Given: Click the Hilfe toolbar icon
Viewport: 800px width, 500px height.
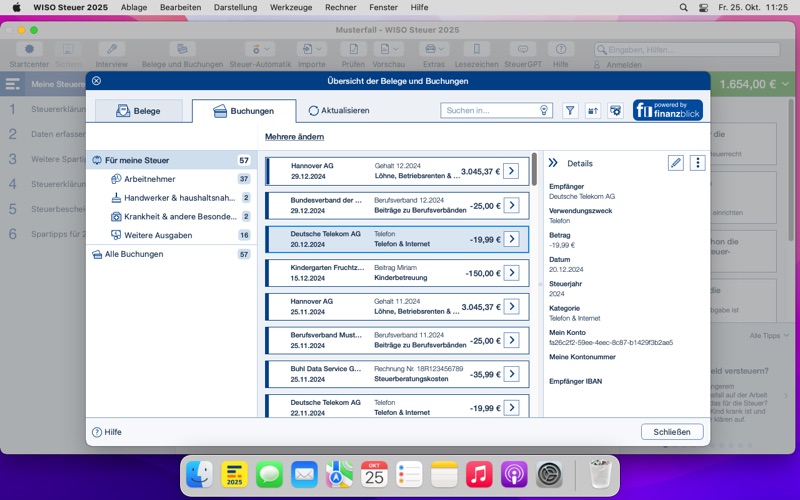Looking at the screenshot, I should coord(560,55).
